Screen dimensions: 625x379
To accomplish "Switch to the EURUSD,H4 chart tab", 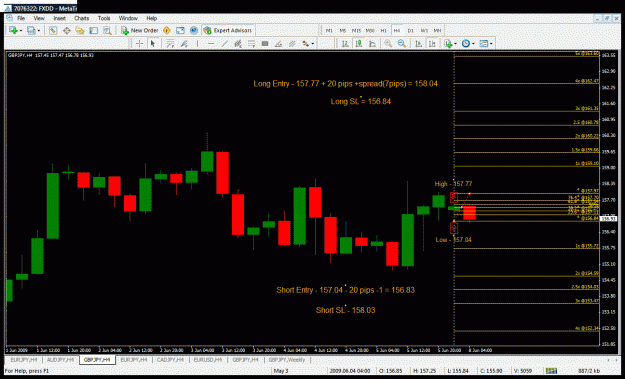I will coord(207,360).
